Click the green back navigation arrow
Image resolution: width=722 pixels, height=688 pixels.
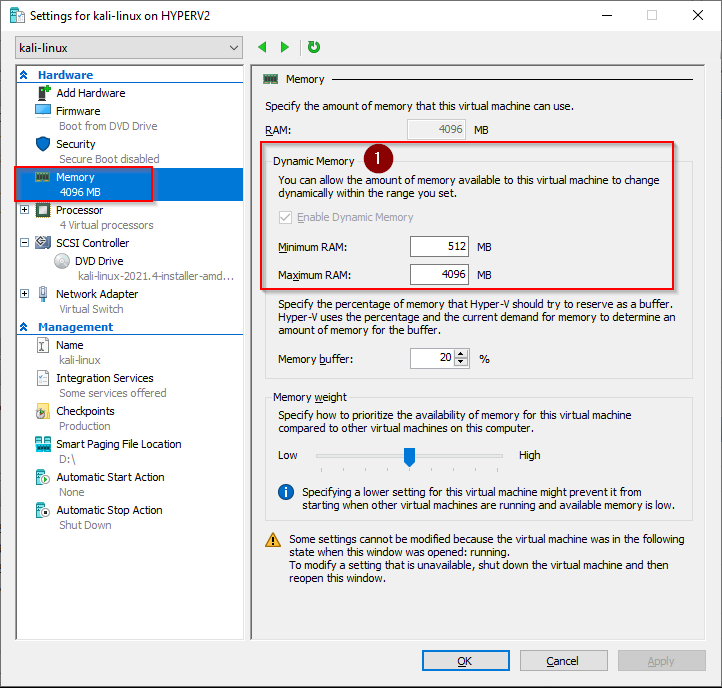(263, 47)
